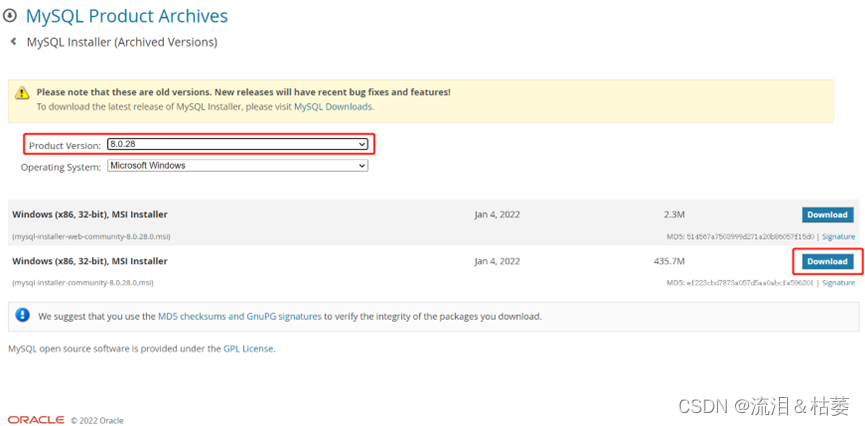Follow the MySQL Downloads link in the notice
865x426 pixels.
point(333,106)
